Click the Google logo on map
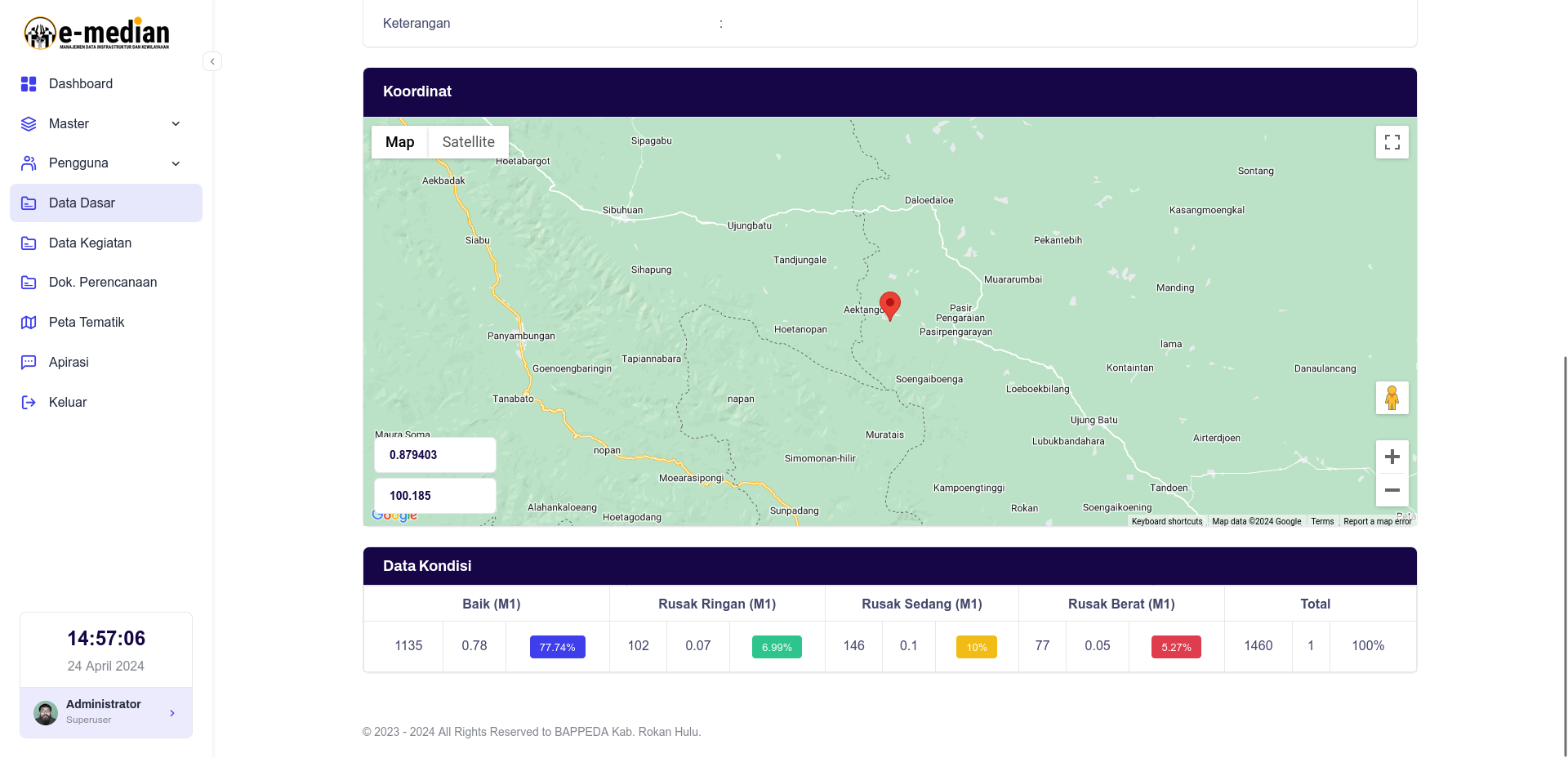Image resolution: width=1568 pixels, height=758 pixels. pos(394,515)
